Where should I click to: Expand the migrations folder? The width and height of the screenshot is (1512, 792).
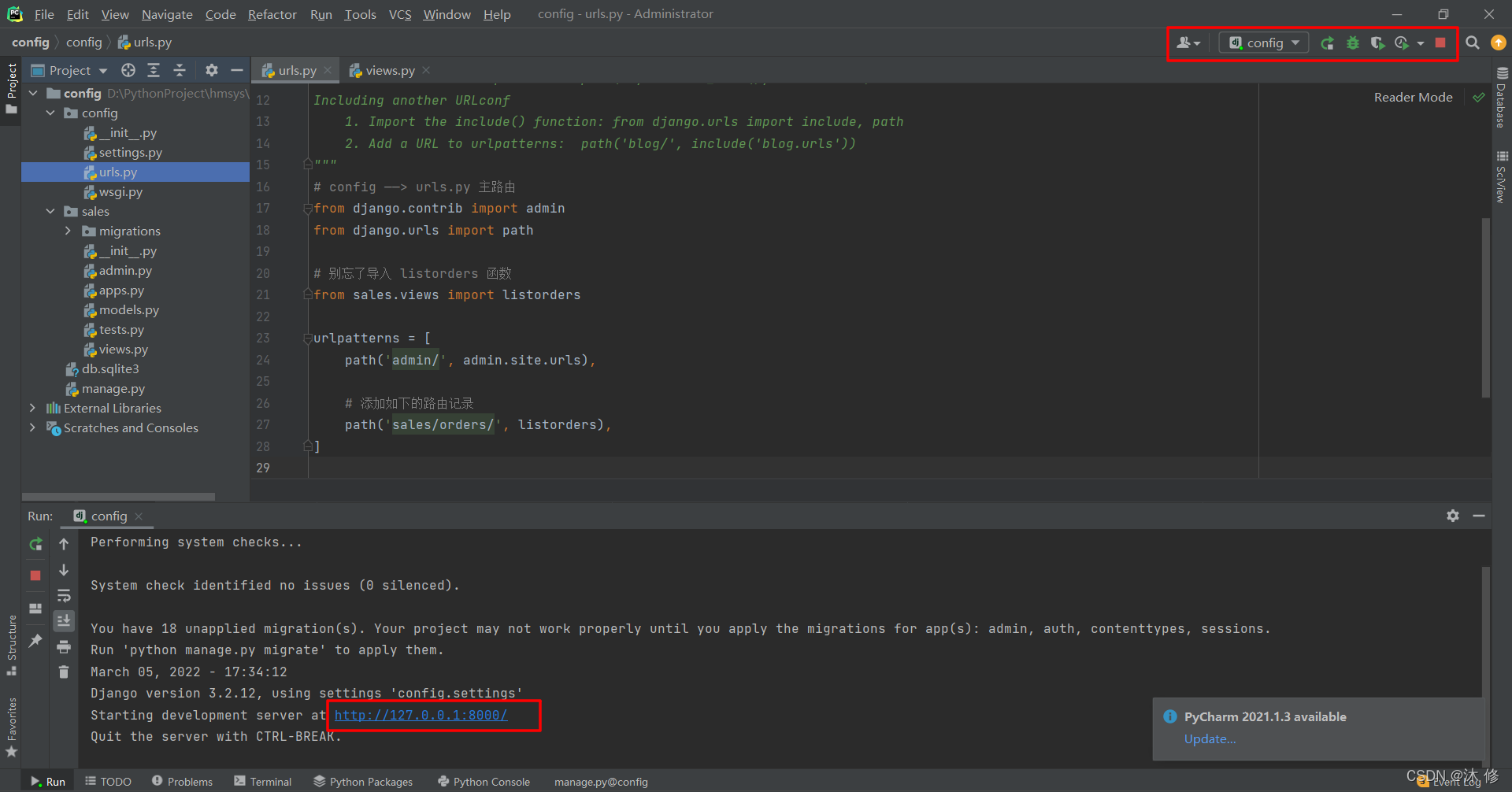click(x=68, y=231)
